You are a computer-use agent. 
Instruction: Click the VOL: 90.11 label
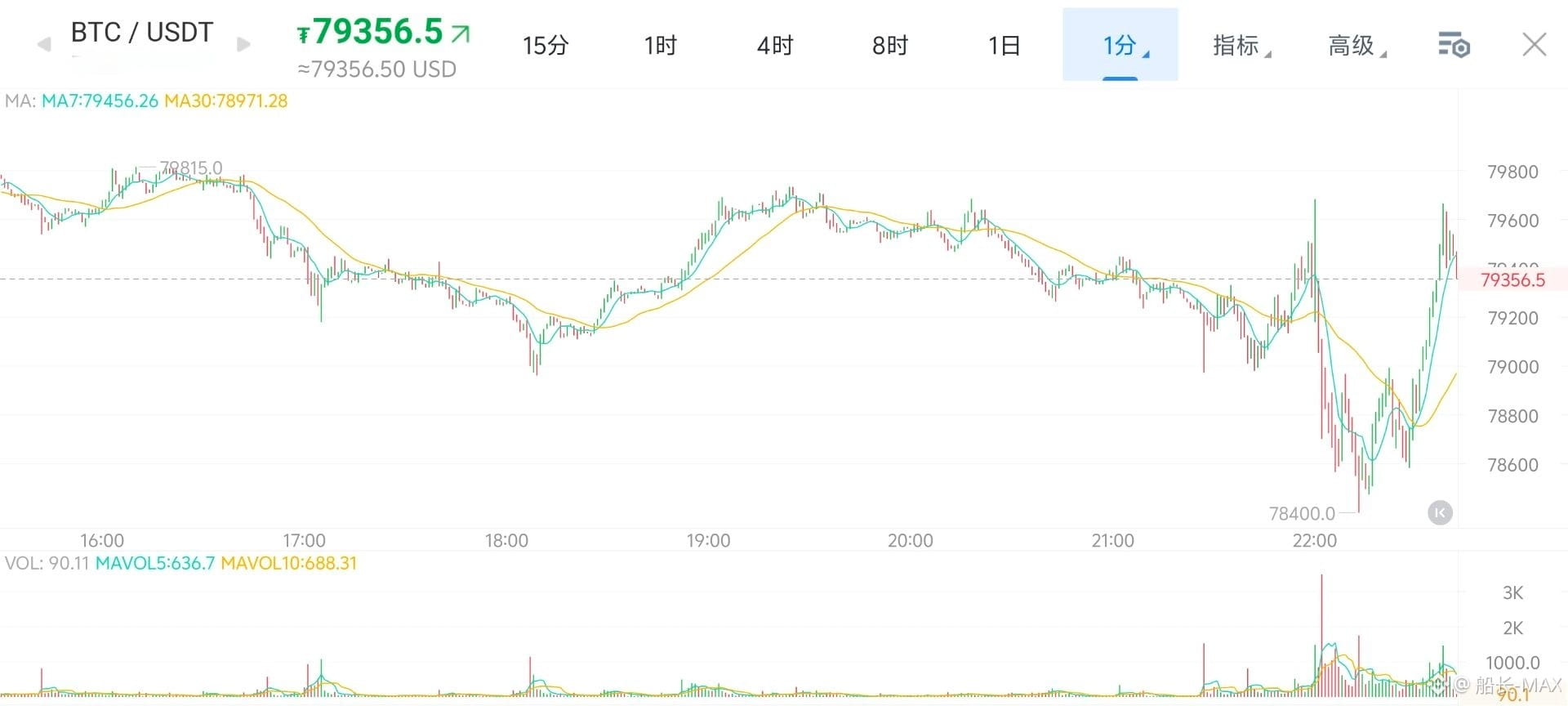click(x=47, y=563)
